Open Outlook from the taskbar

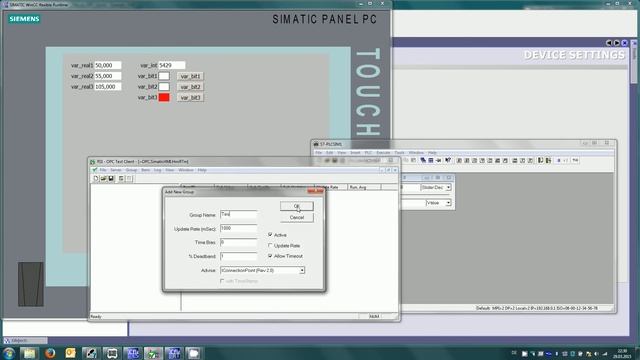point(71,353)
